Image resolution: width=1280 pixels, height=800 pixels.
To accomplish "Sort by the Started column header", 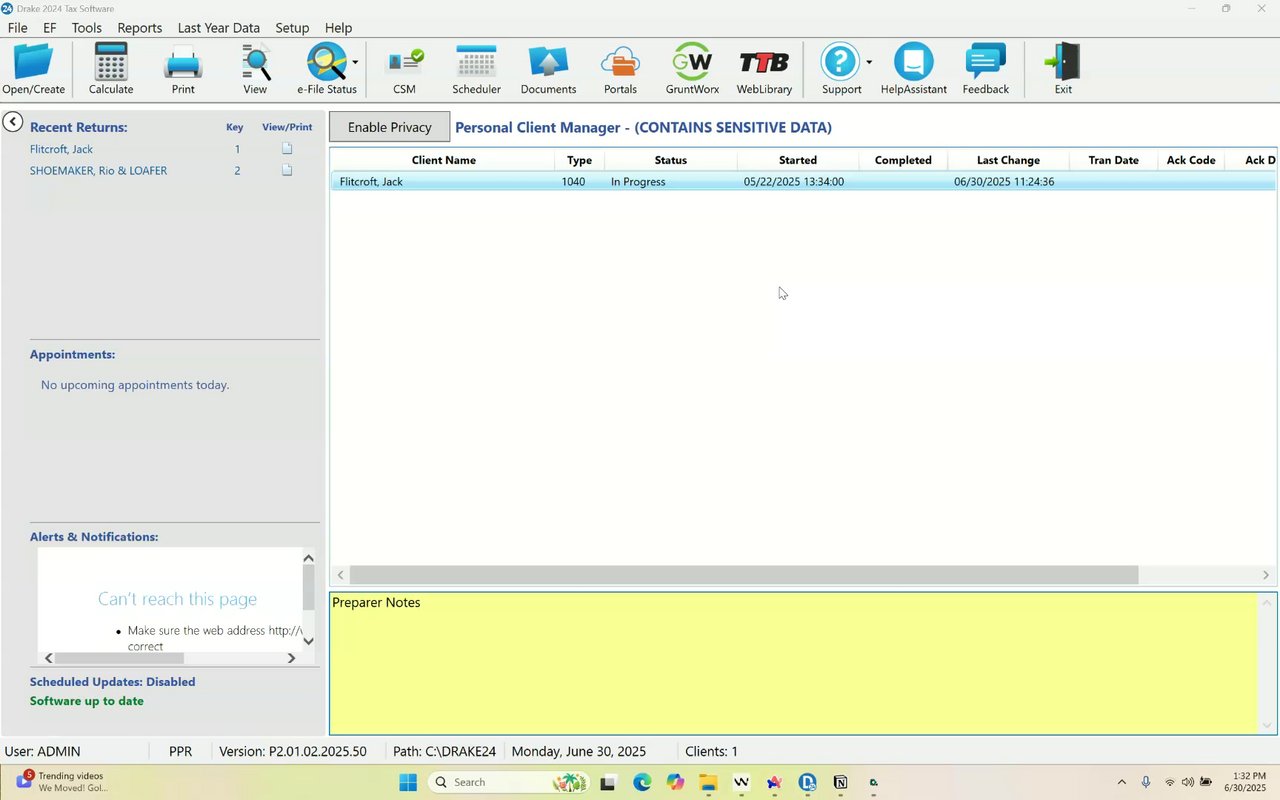I will pyautogui.click(x=798, y=160).
